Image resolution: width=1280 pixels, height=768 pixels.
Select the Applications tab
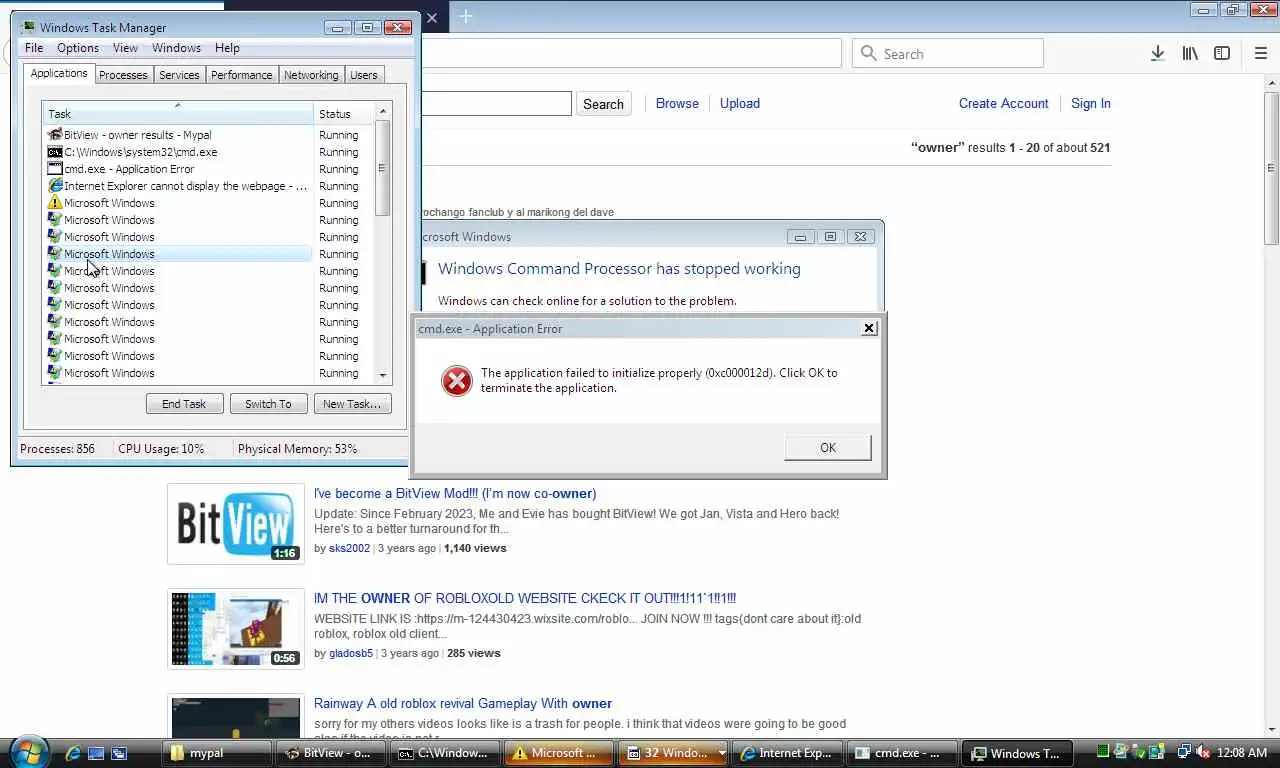click(x=59, y=73)
